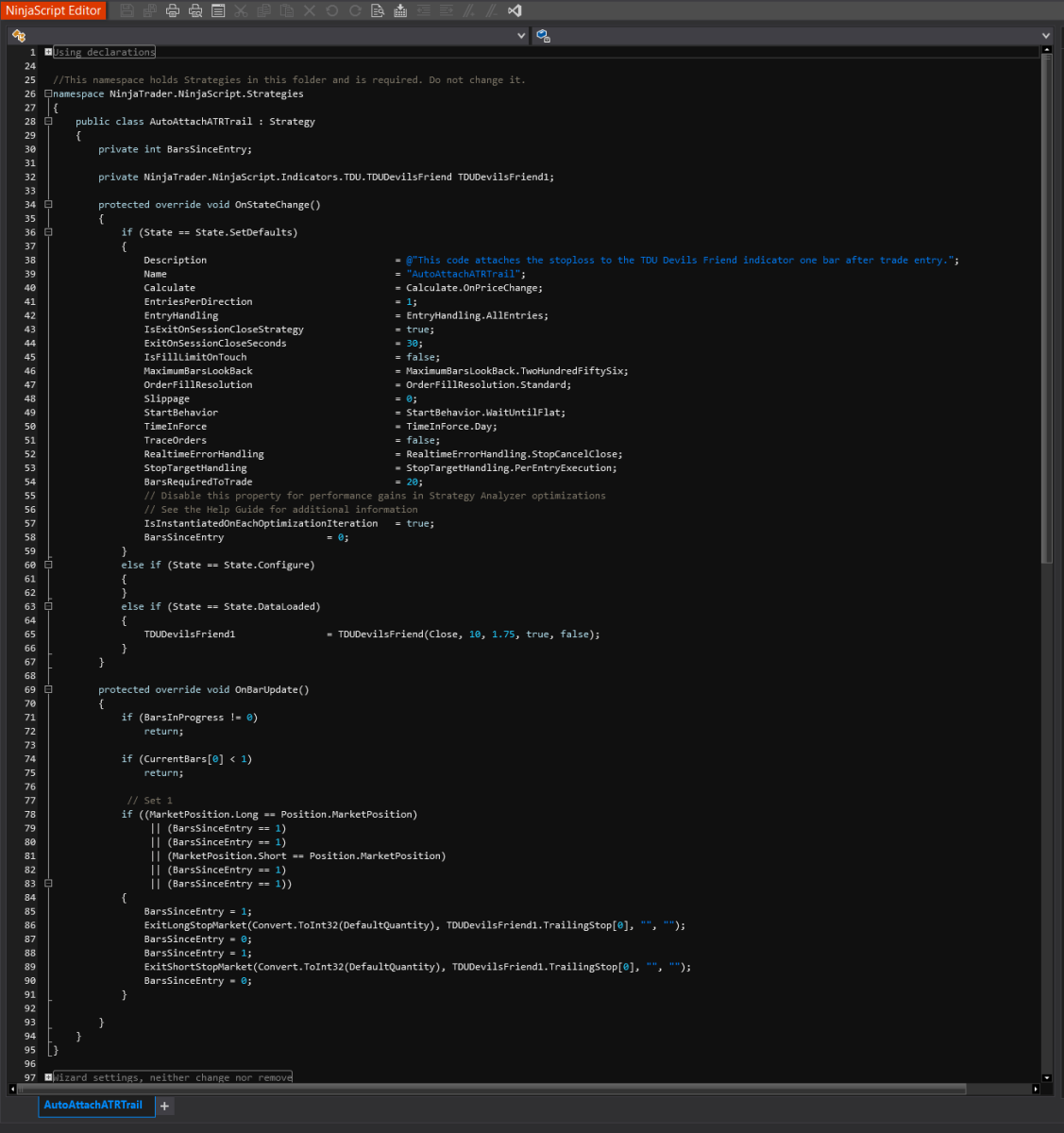Add a new script tab
This screenshot has height=1133, width=1064.
tap(164, 1105)
